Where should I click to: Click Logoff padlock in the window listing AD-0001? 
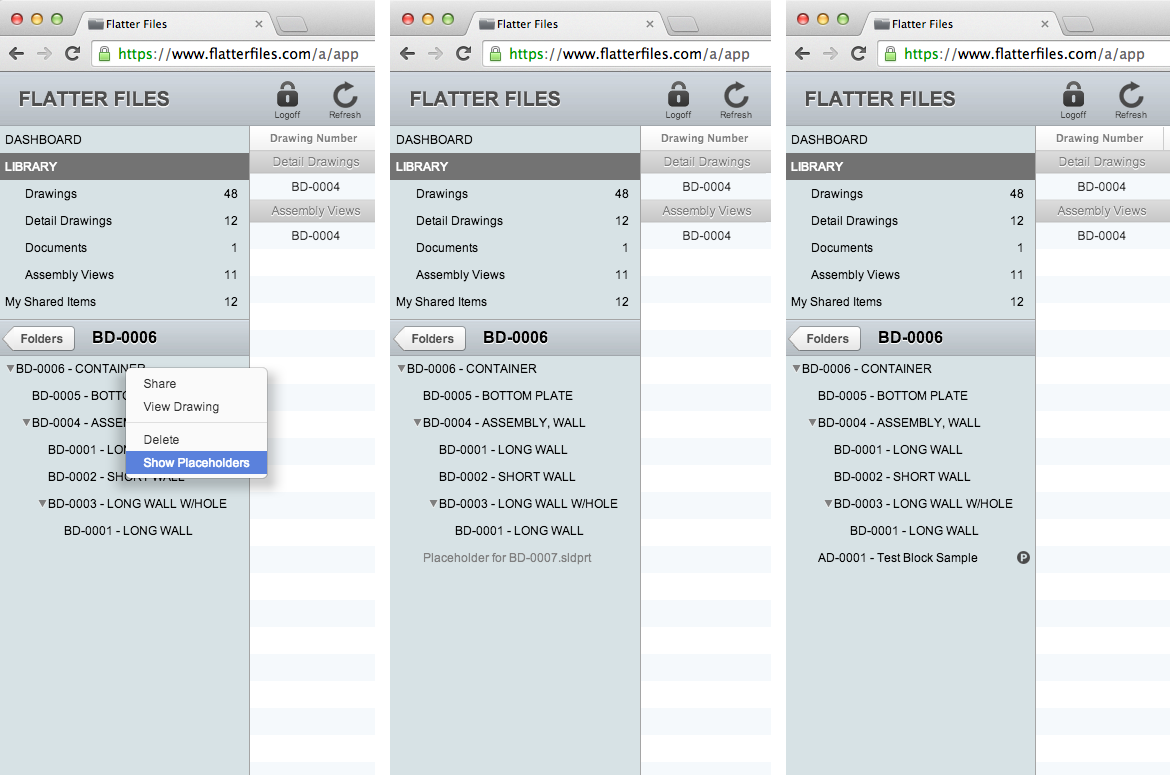pyautogui.click(x=1073, y=95)
